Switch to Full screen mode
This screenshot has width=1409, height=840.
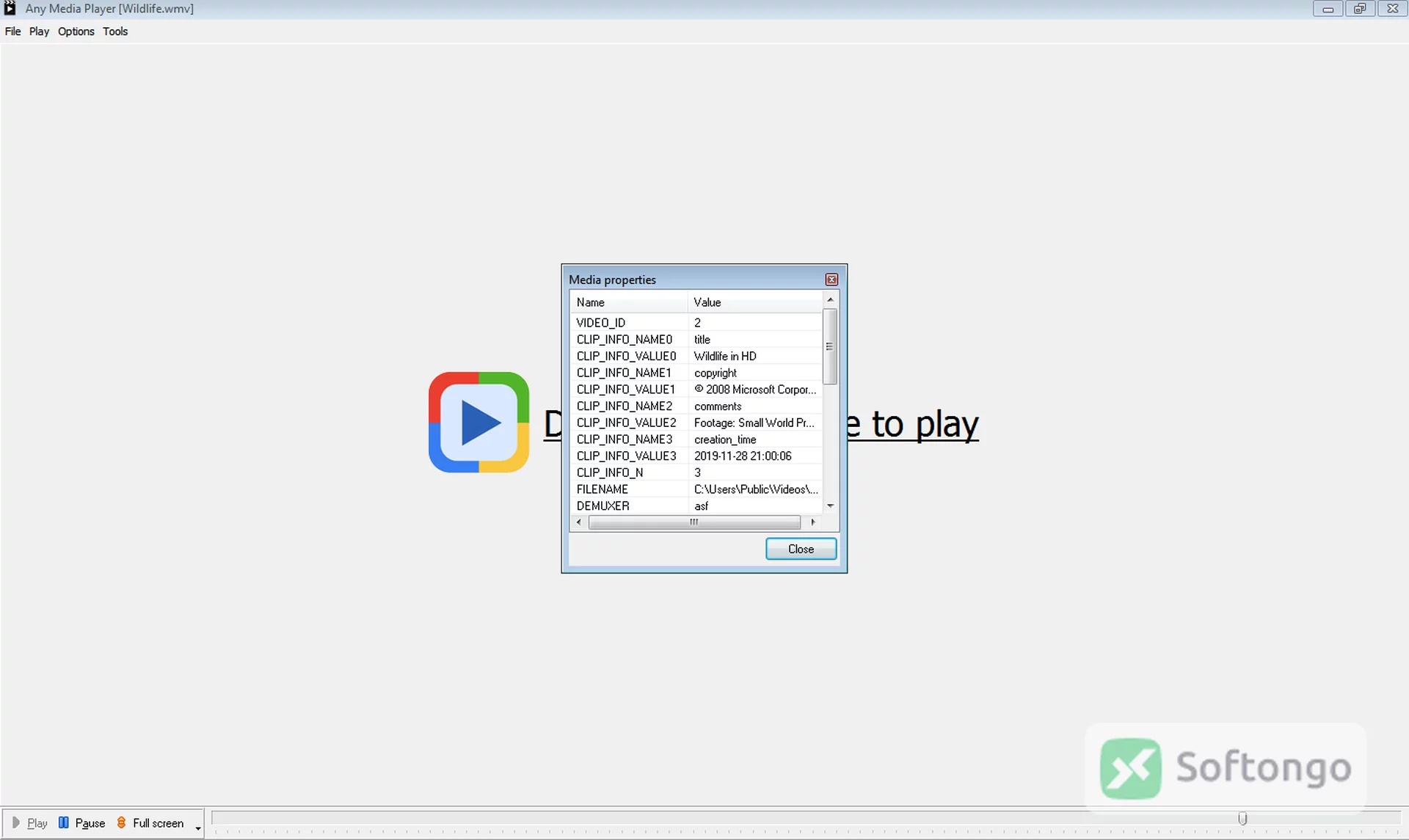point(150,823)
